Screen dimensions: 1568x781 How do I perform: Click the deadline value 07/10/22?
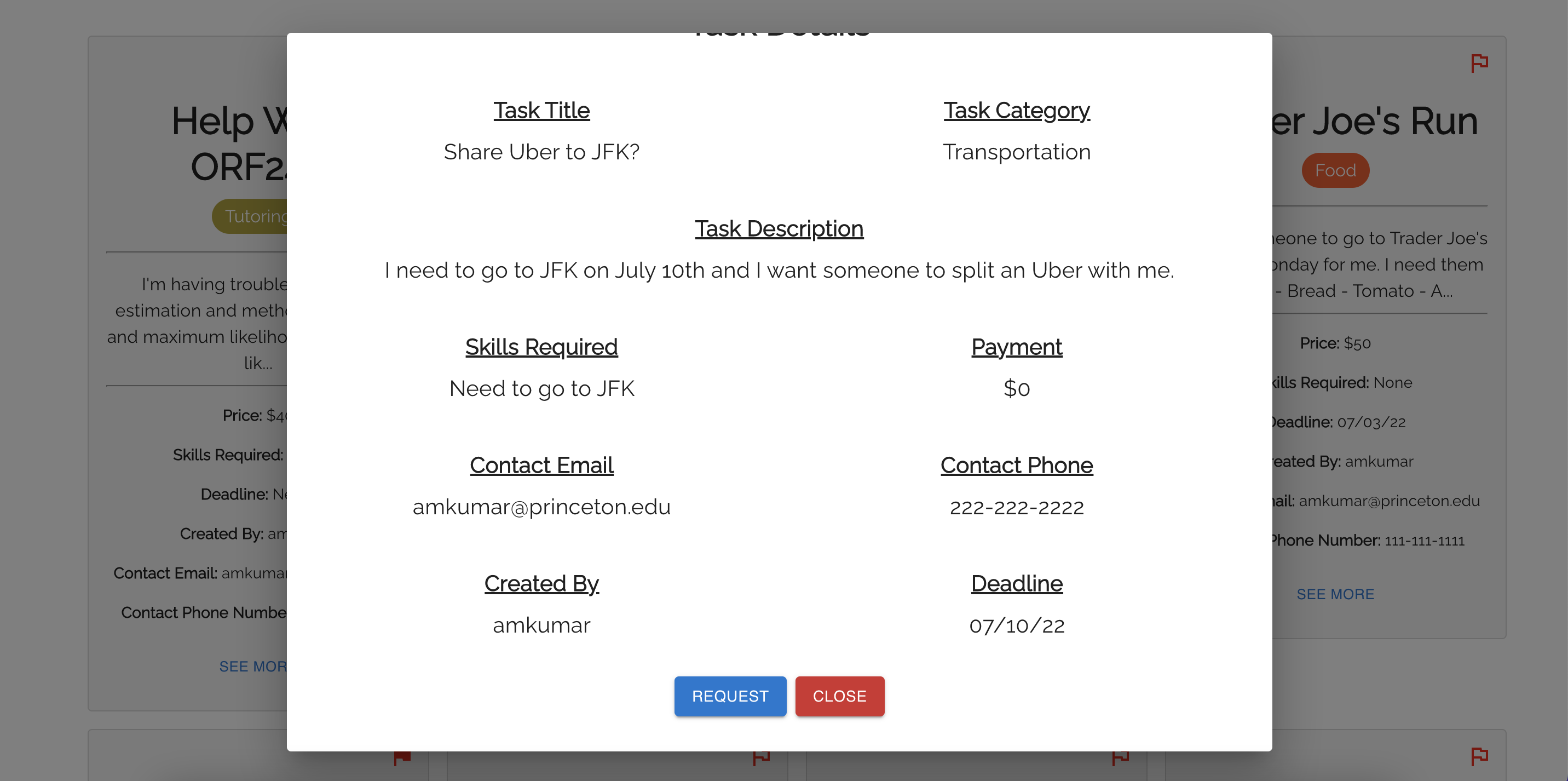[x=1016, y=625]
